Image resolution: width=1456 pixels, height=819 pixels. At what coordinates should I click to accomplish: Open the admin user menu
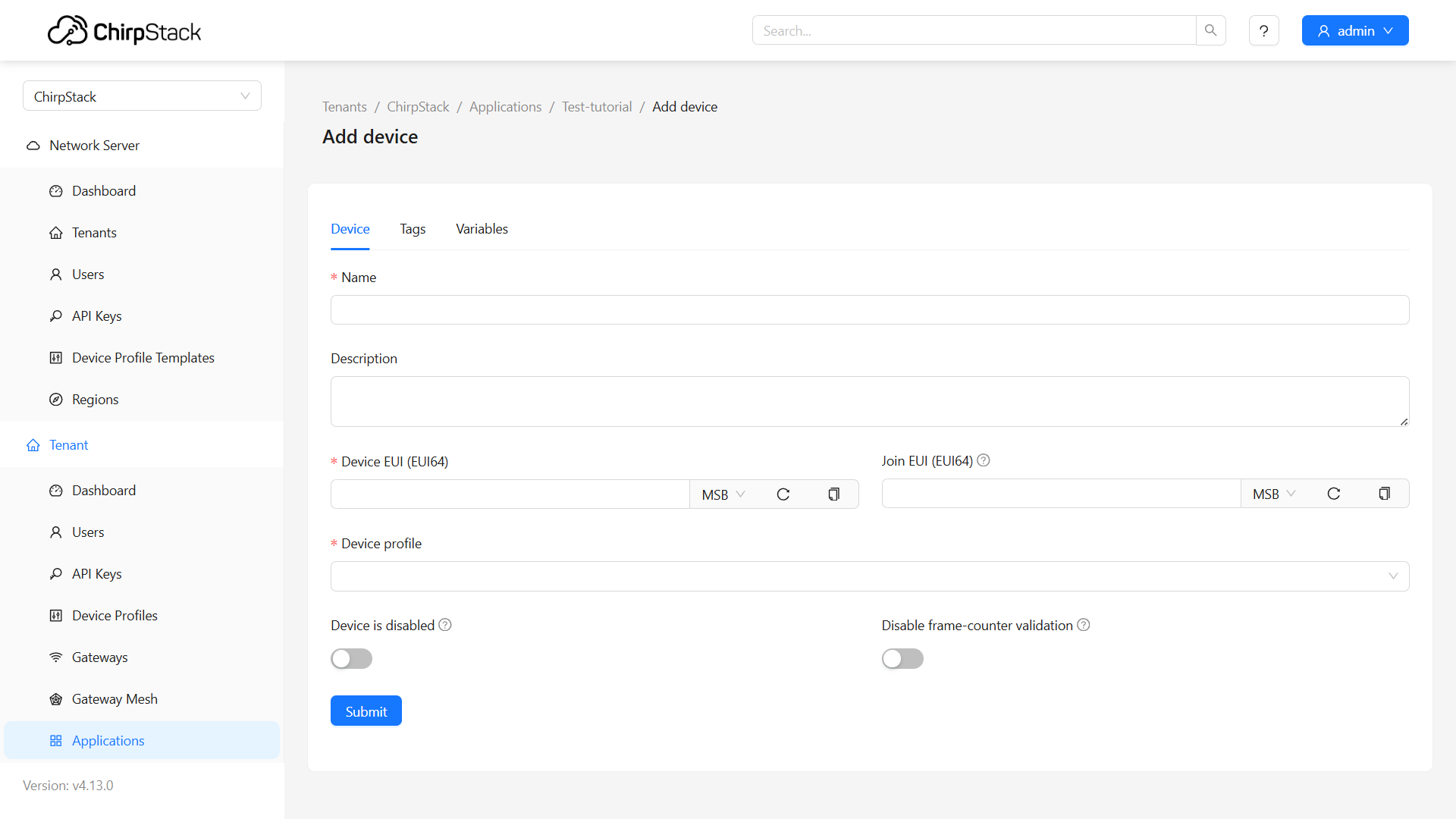pyautogui.click(x=1354, y=30)
